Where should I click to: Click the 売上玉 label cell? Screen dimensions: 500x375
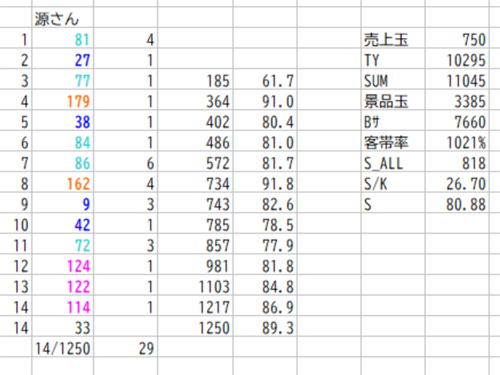[x=393, y=38]
